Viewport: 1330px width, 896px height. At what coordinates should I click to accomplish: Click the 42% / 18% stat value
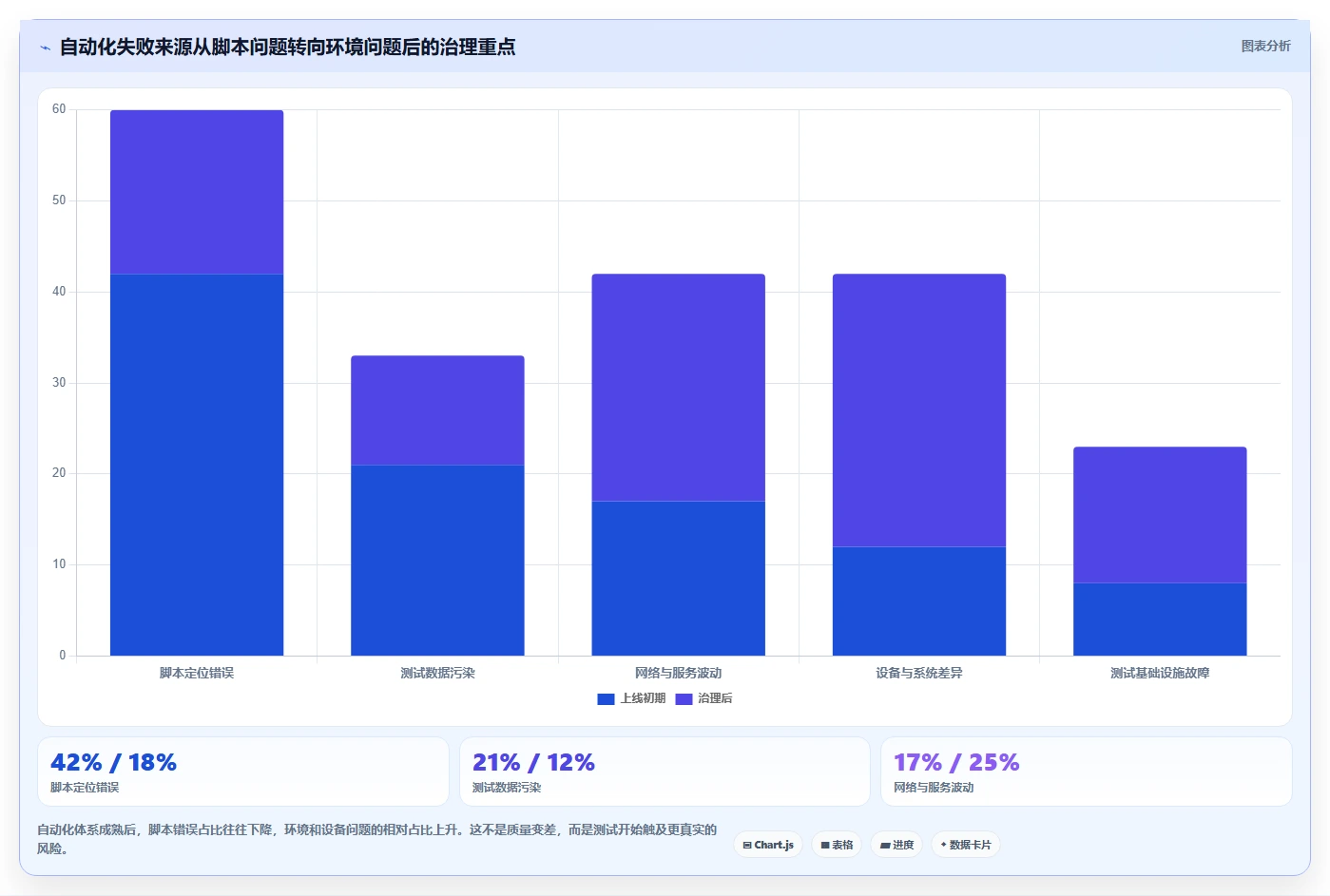point(113,763)
